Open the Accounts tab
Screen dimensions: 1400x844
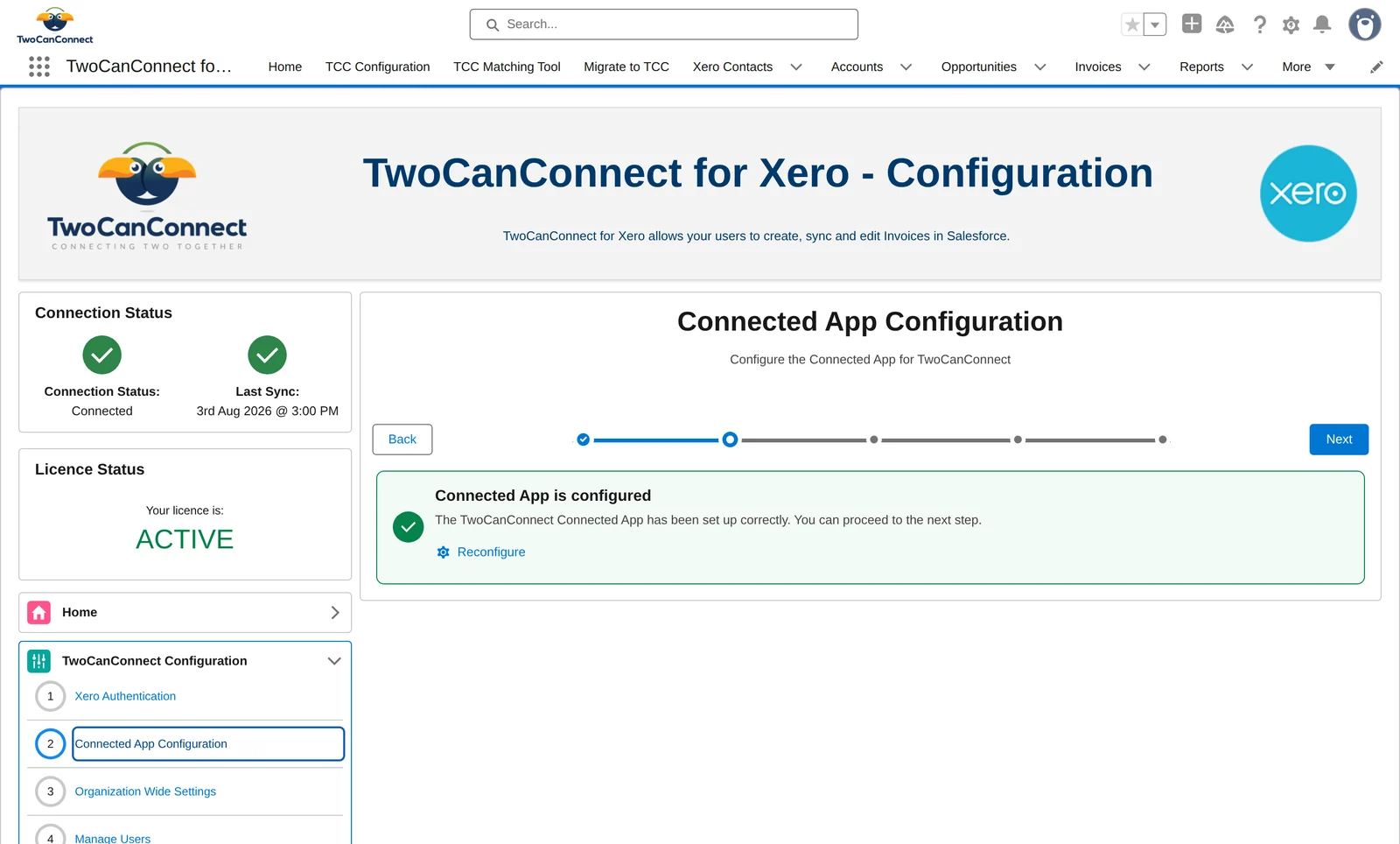(x=857, y=67)
